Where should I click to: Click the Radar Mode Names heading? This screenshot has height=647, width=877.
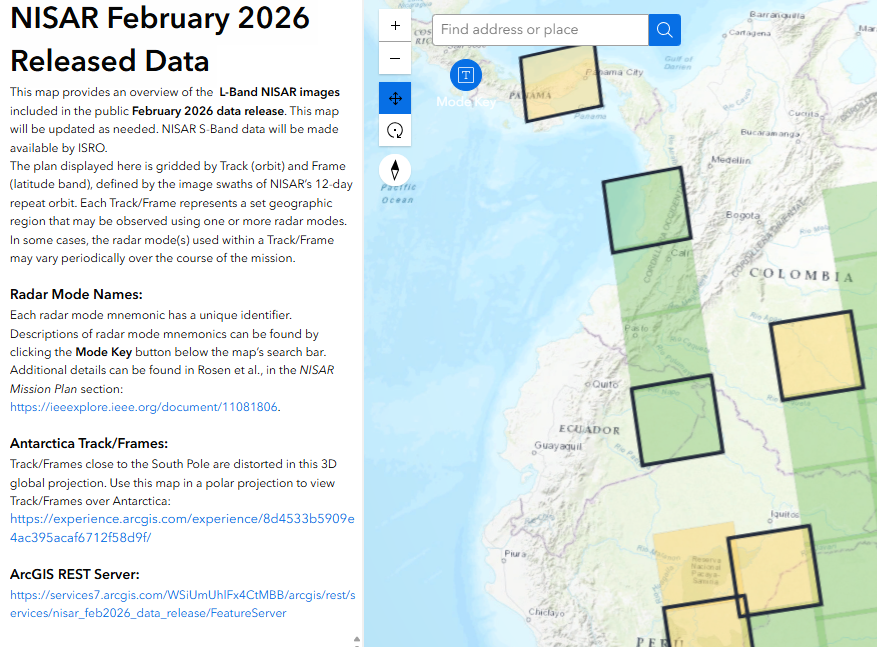point(76,295)
